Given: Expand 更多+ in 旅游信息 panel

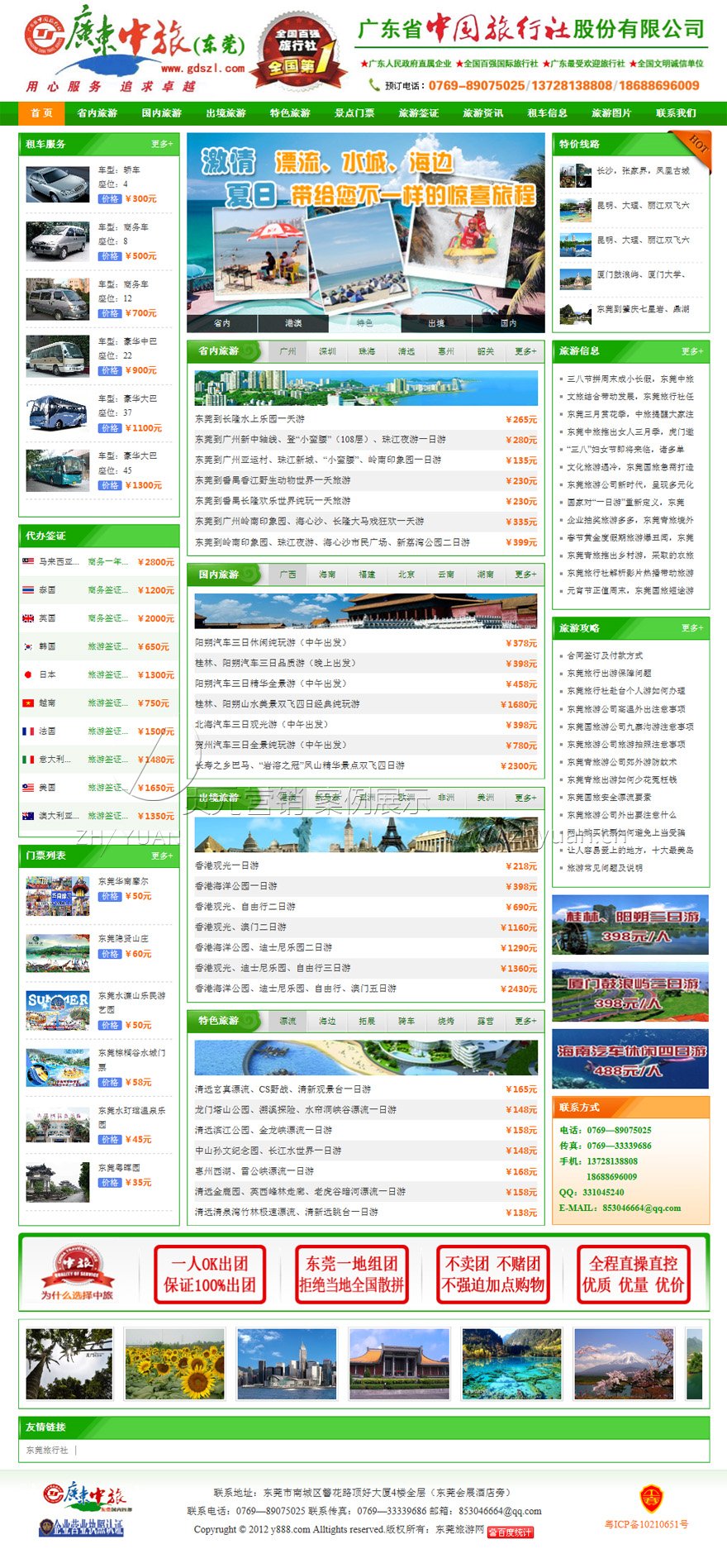Looking at the screenshot, I should tap(692, 351).
